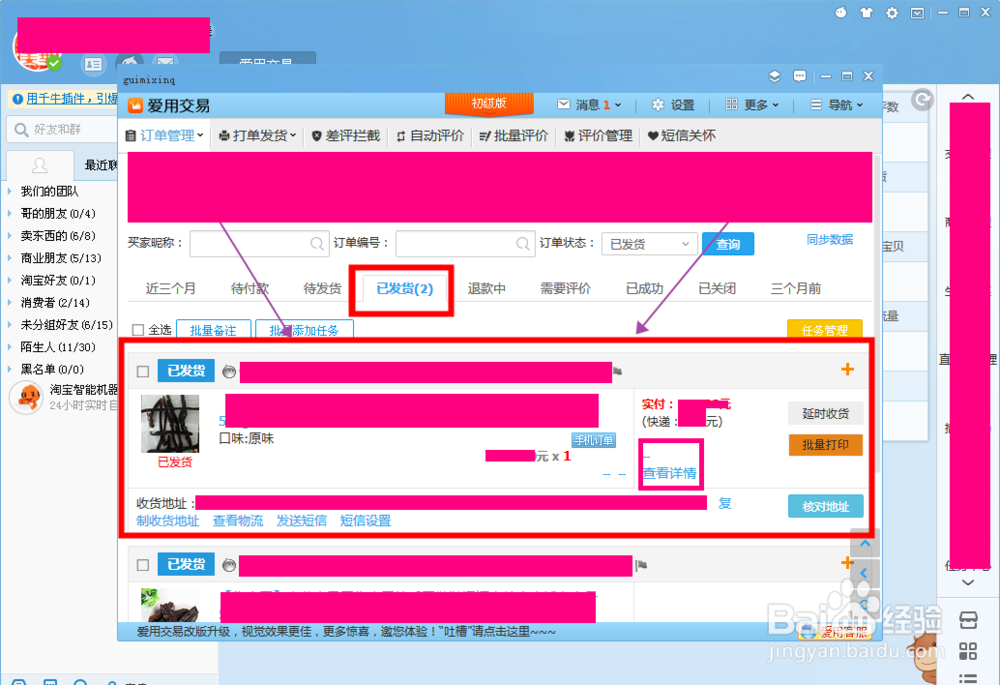Check the second 已发货 order checkbox
1000x685 pixels.
141,563
